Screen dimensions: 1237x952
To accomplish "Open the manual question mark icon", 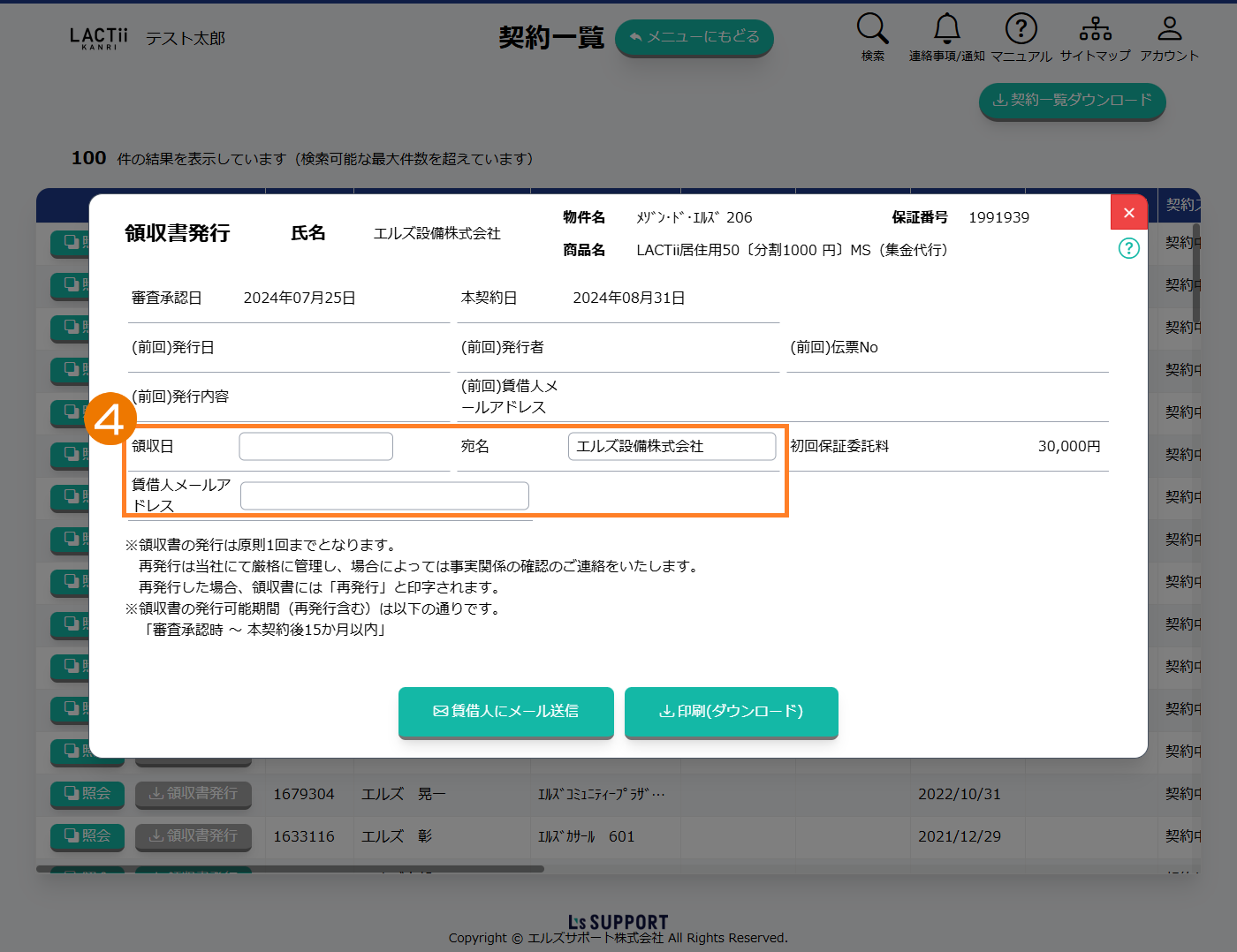I will click(x=1021, y=30).
